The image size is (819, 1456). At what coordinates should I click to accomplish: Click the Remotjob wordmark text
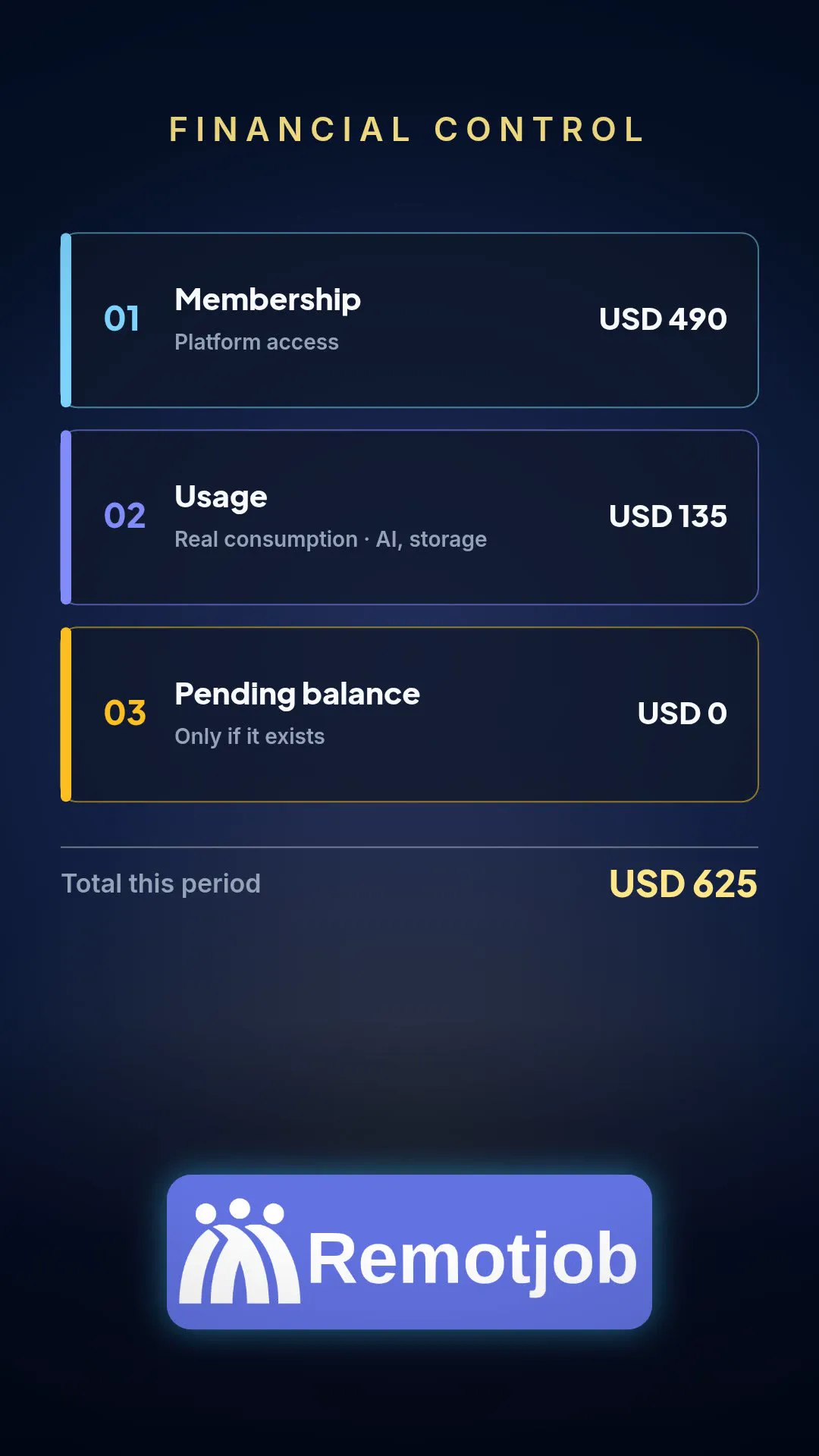[472, 1260]
